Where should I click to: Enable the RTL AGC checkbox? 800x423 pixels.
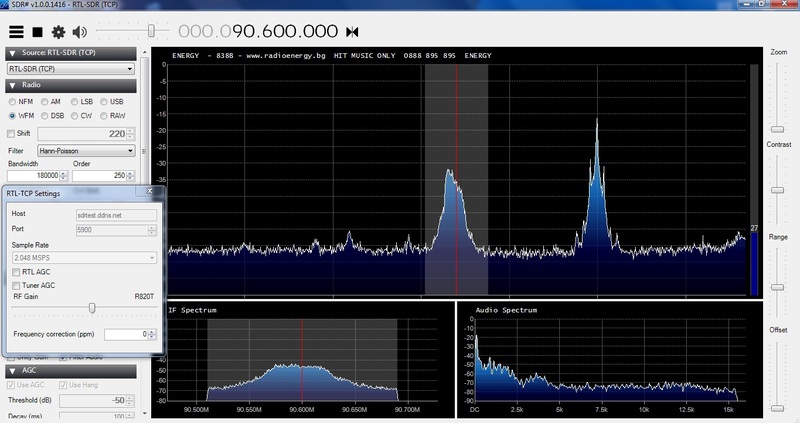click(x=16, y=272)
